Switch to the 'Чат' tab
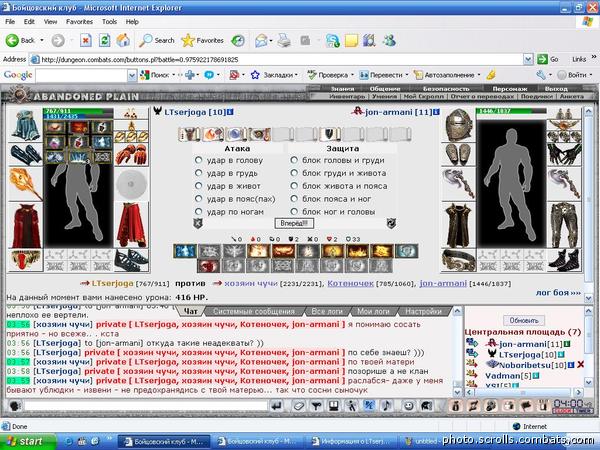 click(191, 311)
